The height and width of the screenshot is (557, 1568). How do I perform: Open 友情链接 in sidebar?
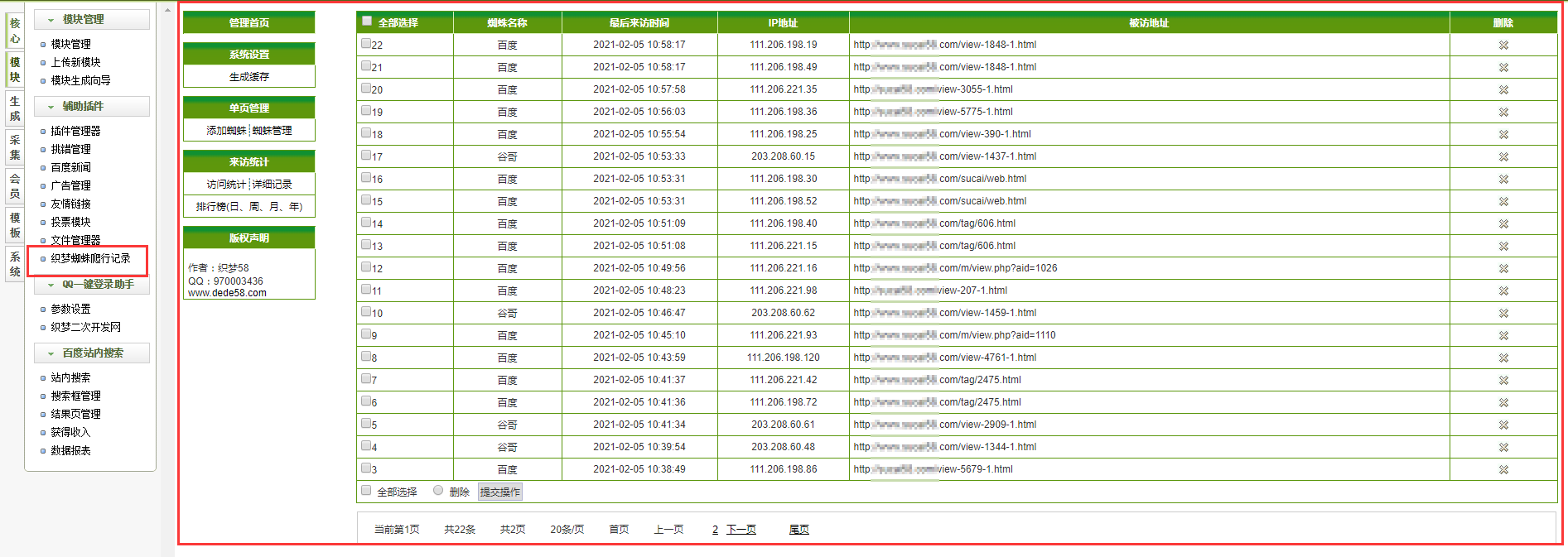click(70, 204)
